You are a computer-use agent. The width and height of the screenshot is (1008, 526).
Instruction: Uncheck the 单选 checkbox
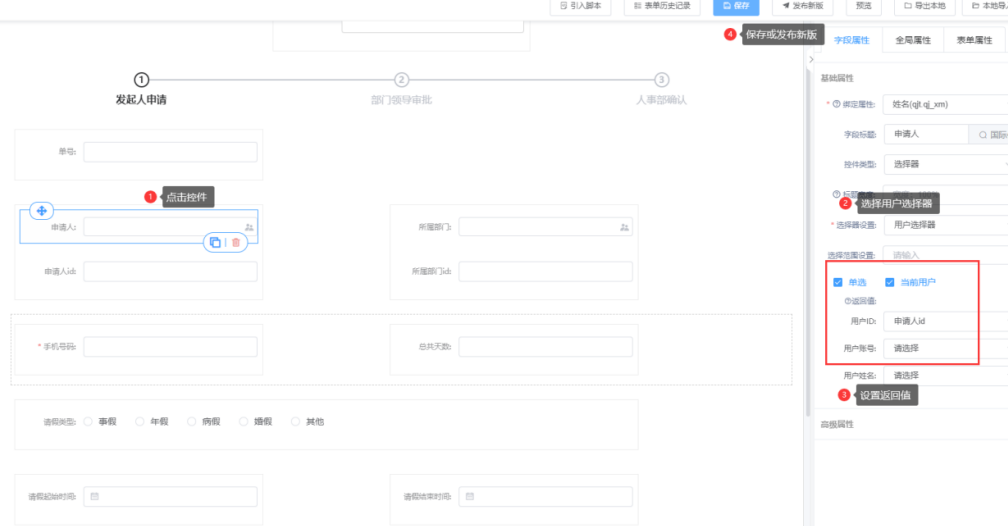click(838, 282)
